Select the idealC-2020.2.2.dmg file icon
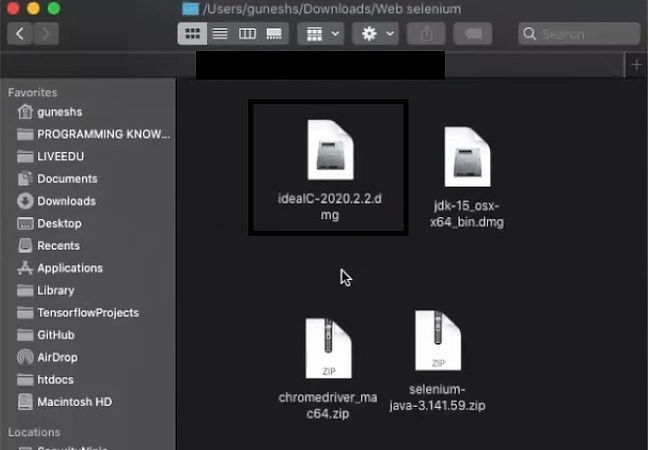 tap(330, 150)
